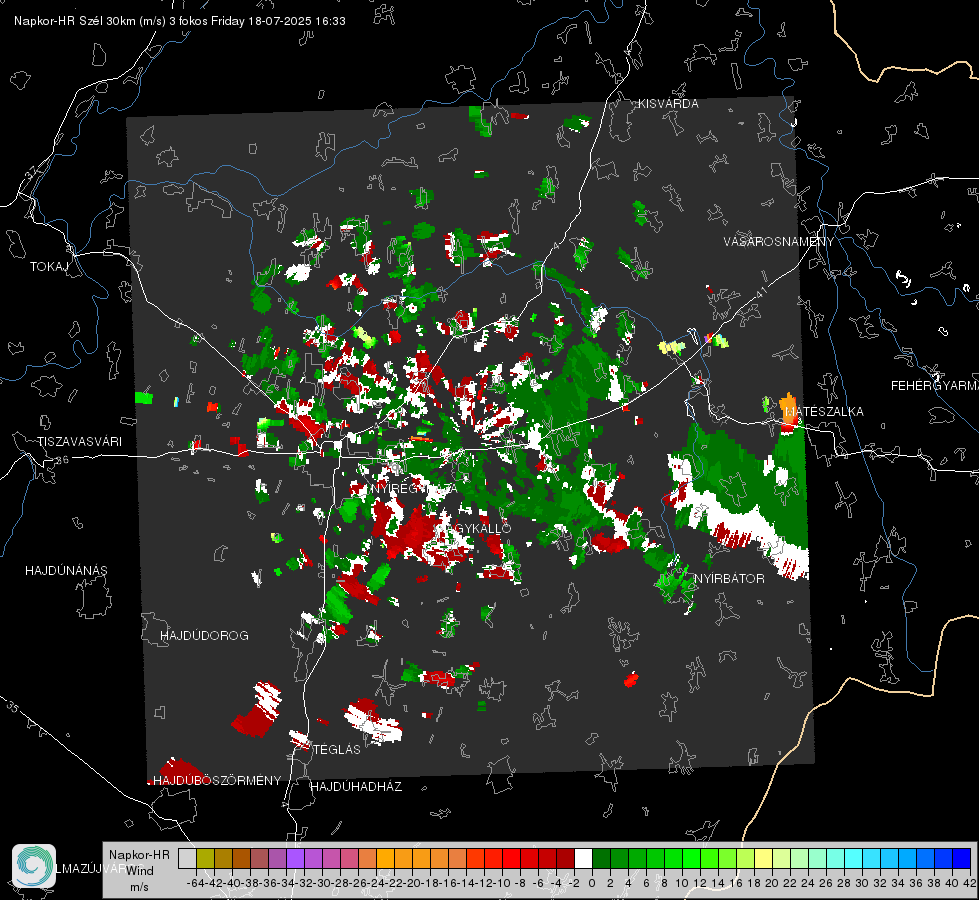Image resolution: width=979 pixels, height=900 pixels.
Task: Click the swirl logo icon at bottom left
Action: [34, 866]
